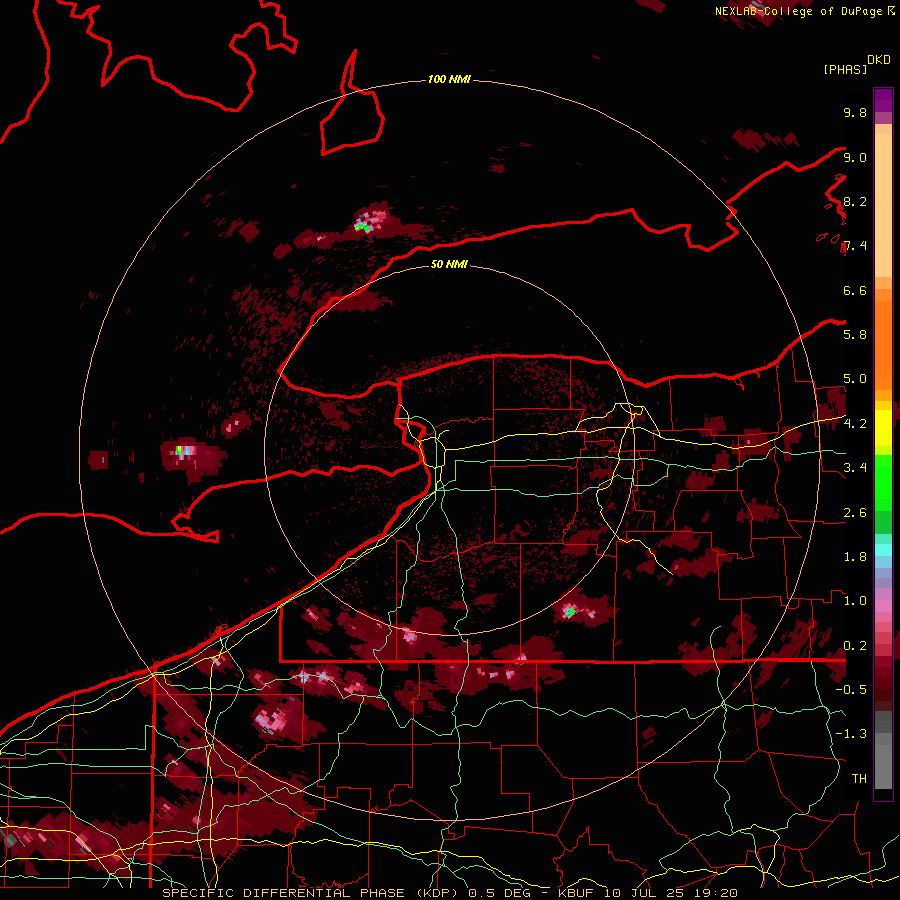Pick the purple segment of the color bar
Viewport: 900px width, 900px height.
tap(883, 100)
